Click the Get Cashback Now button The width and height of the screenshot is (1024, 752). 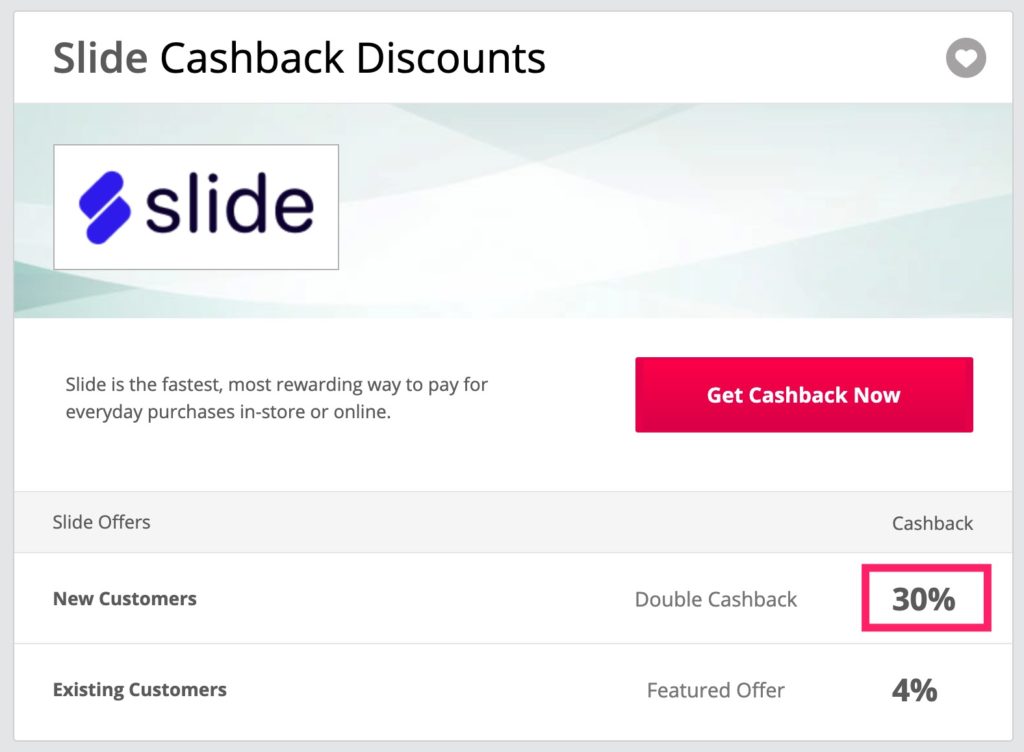coord(803,394)
